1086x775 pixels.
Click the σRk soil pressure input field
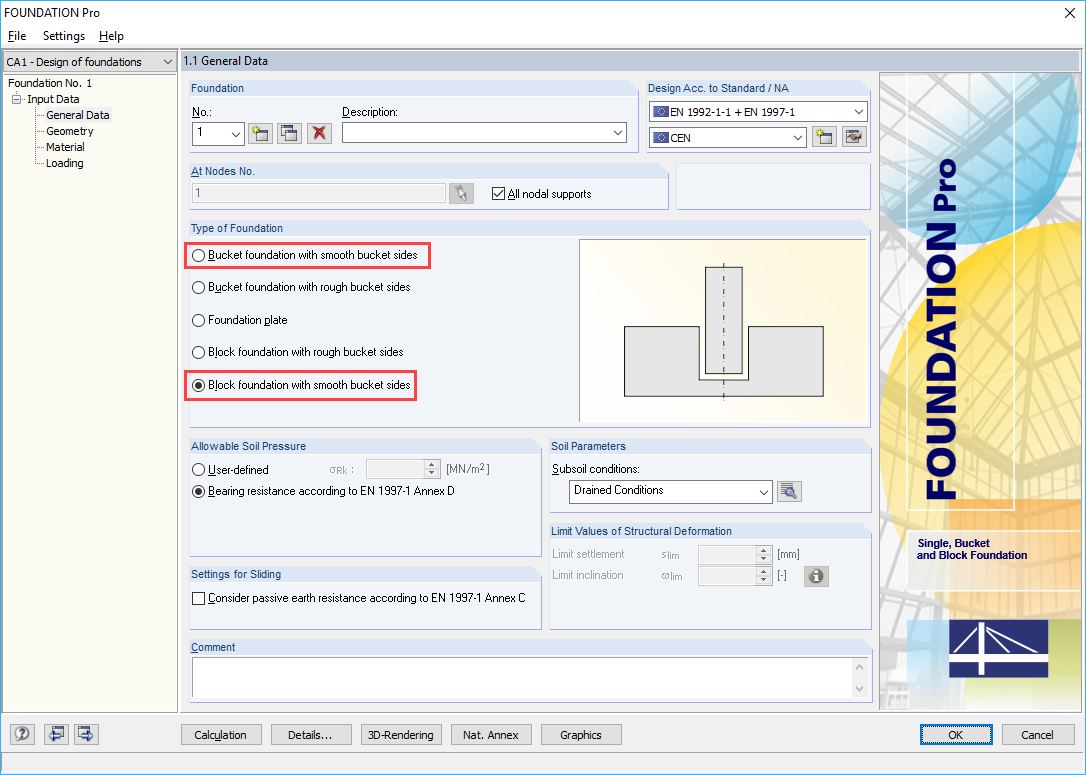point(395,470)
